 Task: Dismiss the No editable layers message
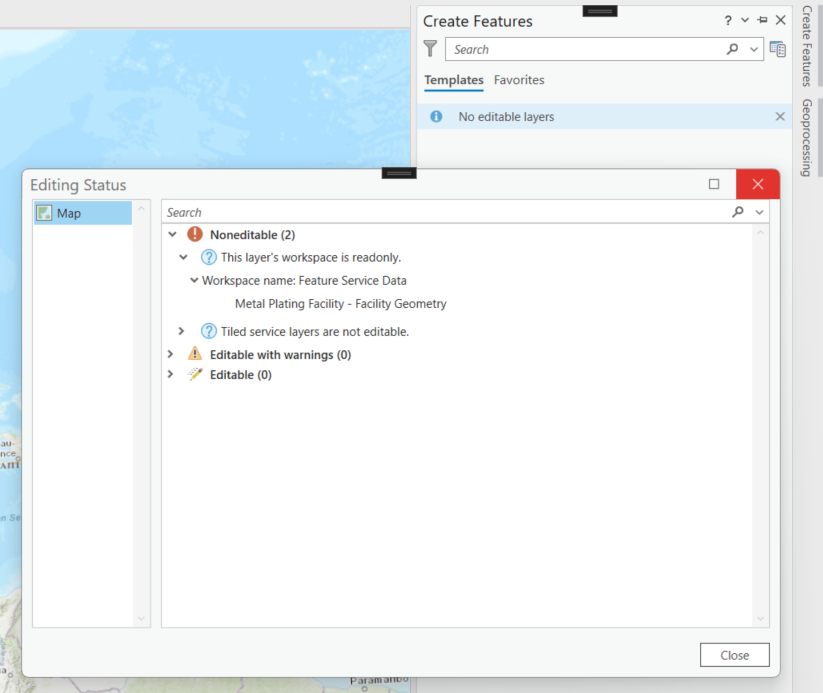pyautogui.click(x=779, y=116)
